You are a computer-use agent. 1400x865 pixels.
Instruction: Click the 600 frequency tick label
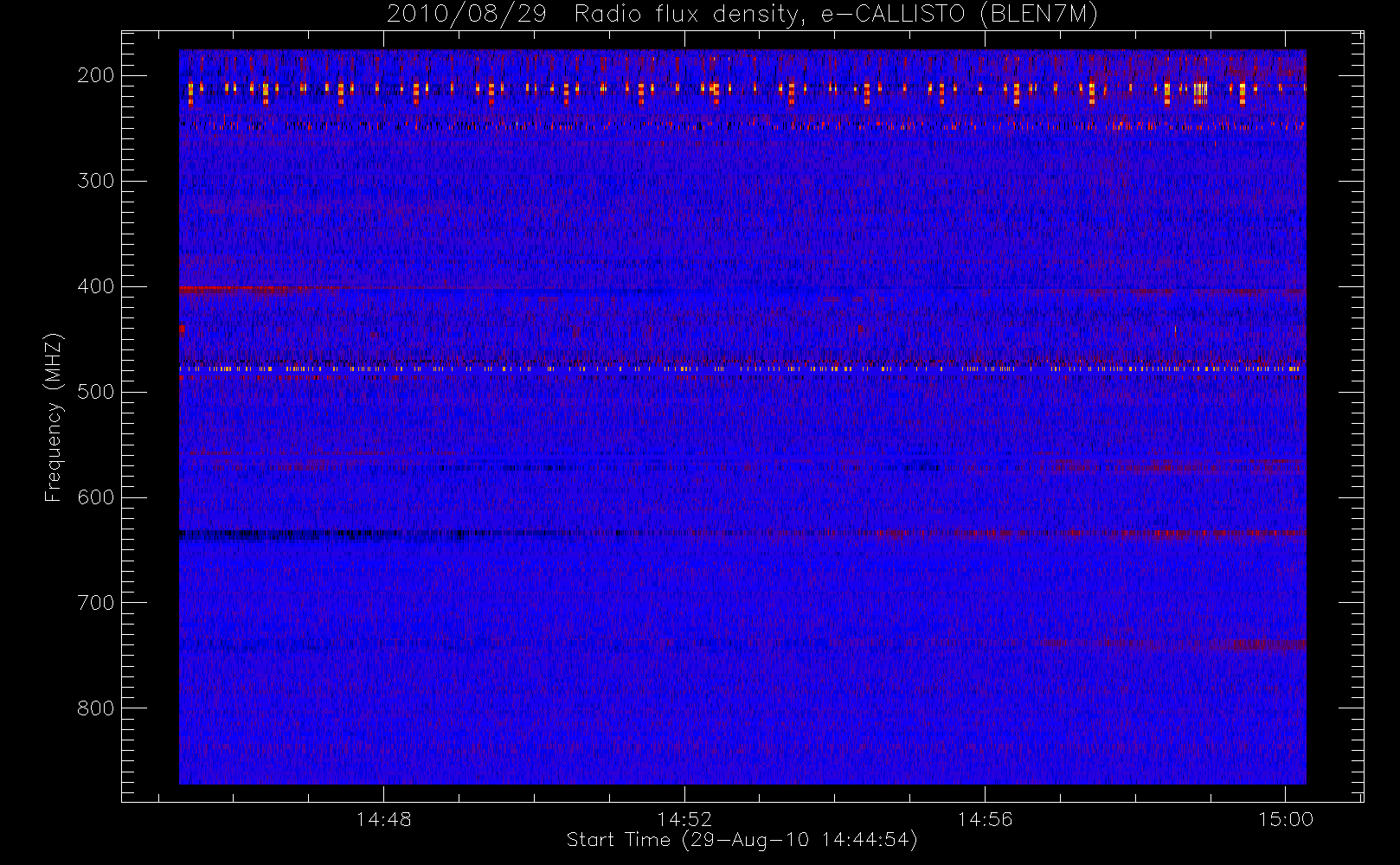point(95,497)
